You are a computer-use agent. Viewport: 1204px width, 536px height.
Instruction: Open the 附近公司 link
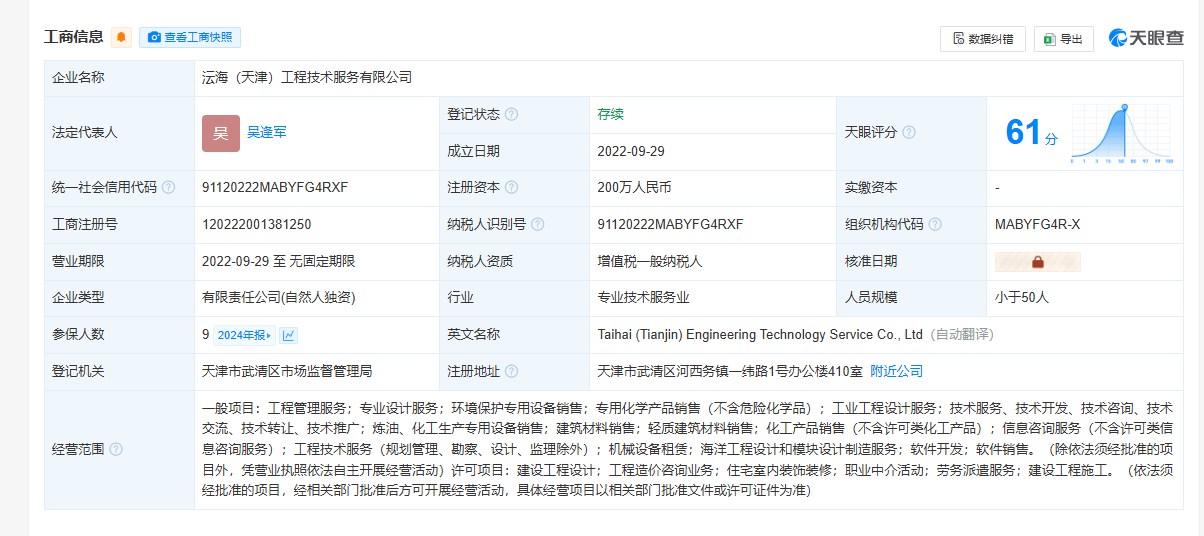click(x=896, y=371)
